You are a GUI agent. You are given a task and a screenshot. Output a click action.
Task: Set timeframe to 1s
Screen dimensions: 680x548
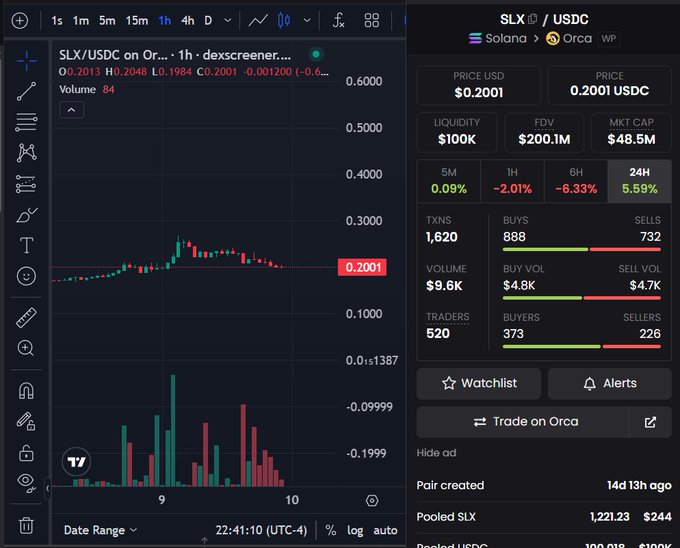(57, 20)
